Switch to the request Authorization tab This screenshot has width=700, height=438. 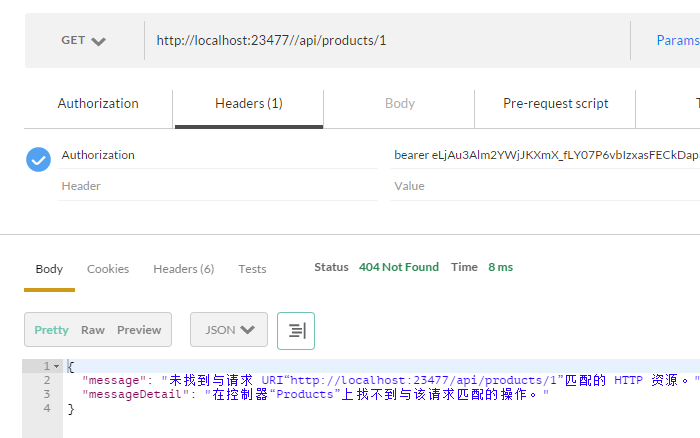point(98,104)
